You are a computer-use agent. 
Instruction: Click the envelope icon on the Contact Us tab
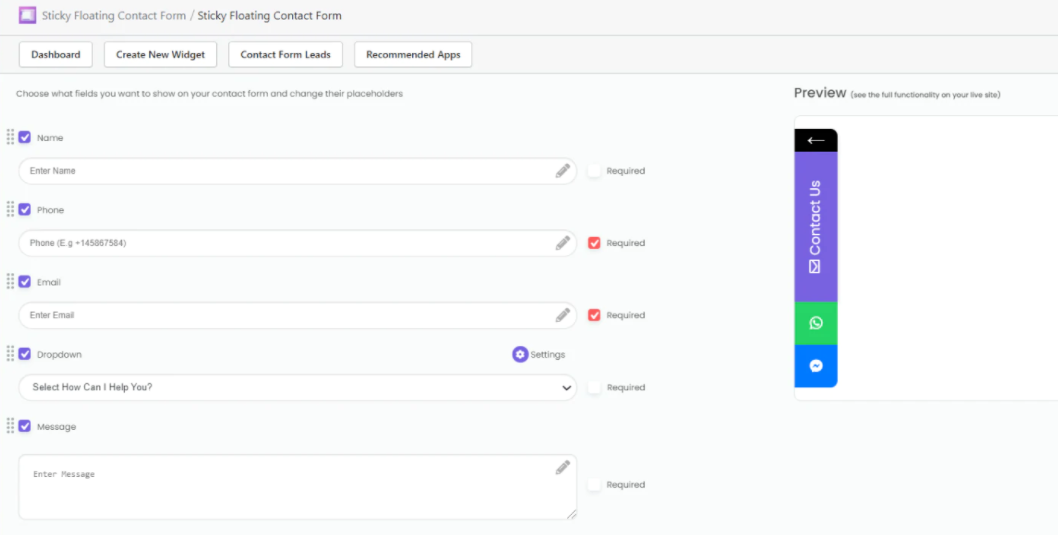coord(815,266)
